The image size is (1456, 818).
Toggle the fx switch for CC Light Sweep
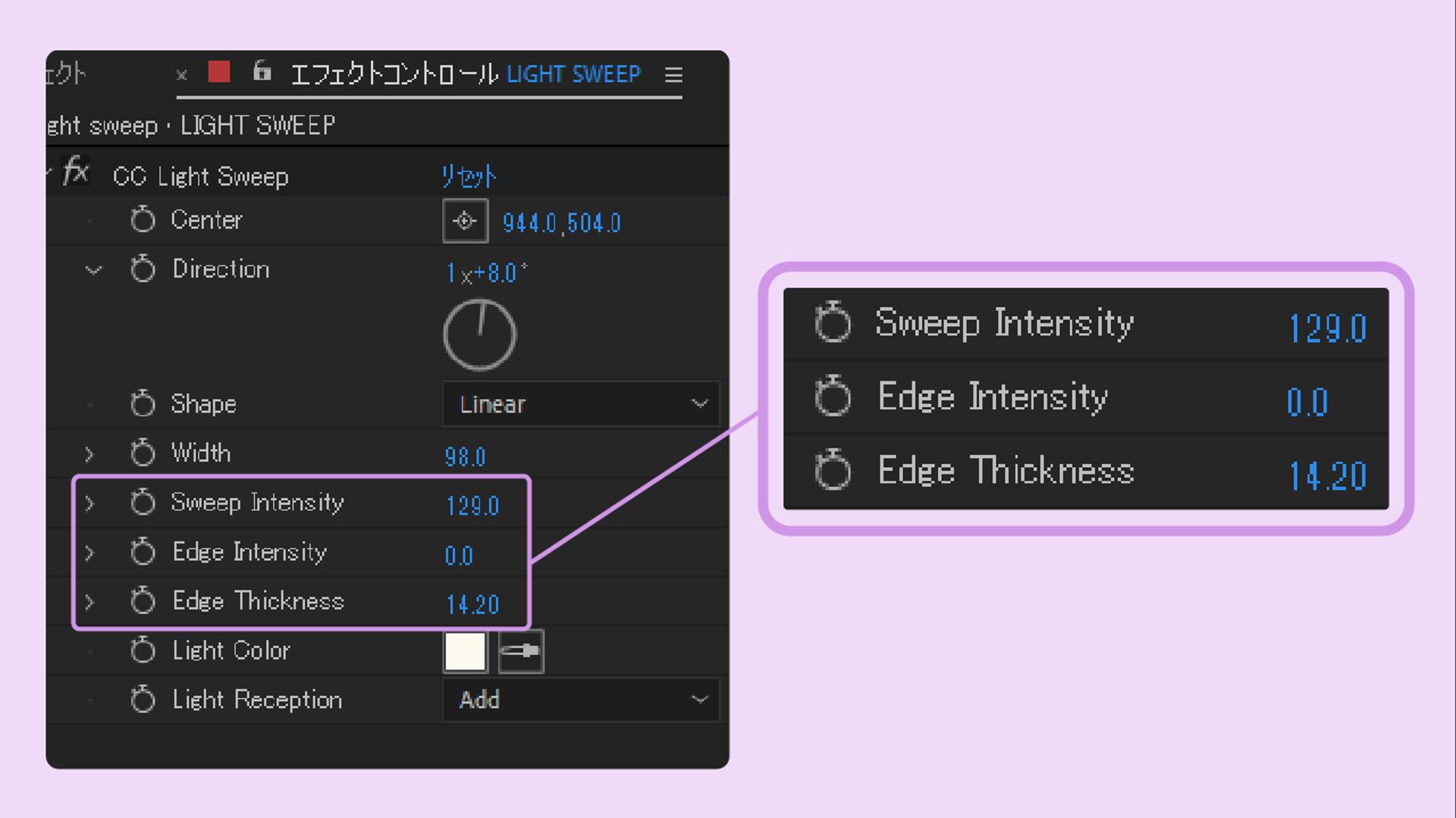[x=76, y=172]
